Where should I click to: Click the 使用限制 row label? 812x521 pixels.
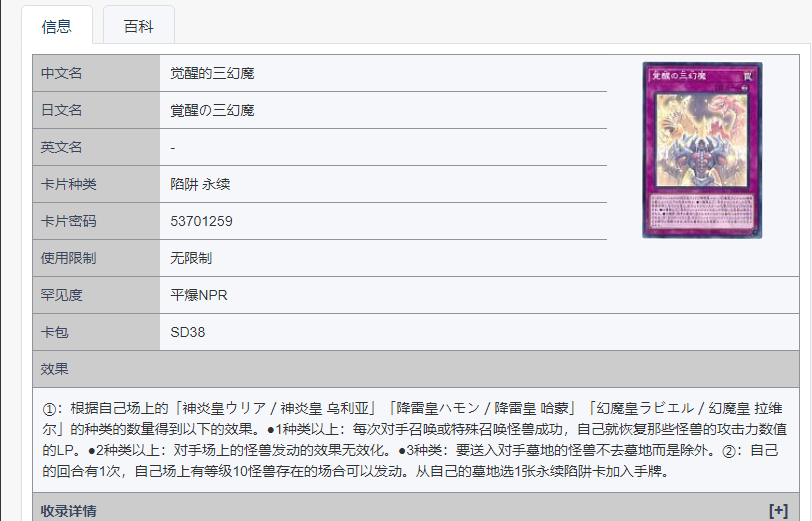coord(68,258)
